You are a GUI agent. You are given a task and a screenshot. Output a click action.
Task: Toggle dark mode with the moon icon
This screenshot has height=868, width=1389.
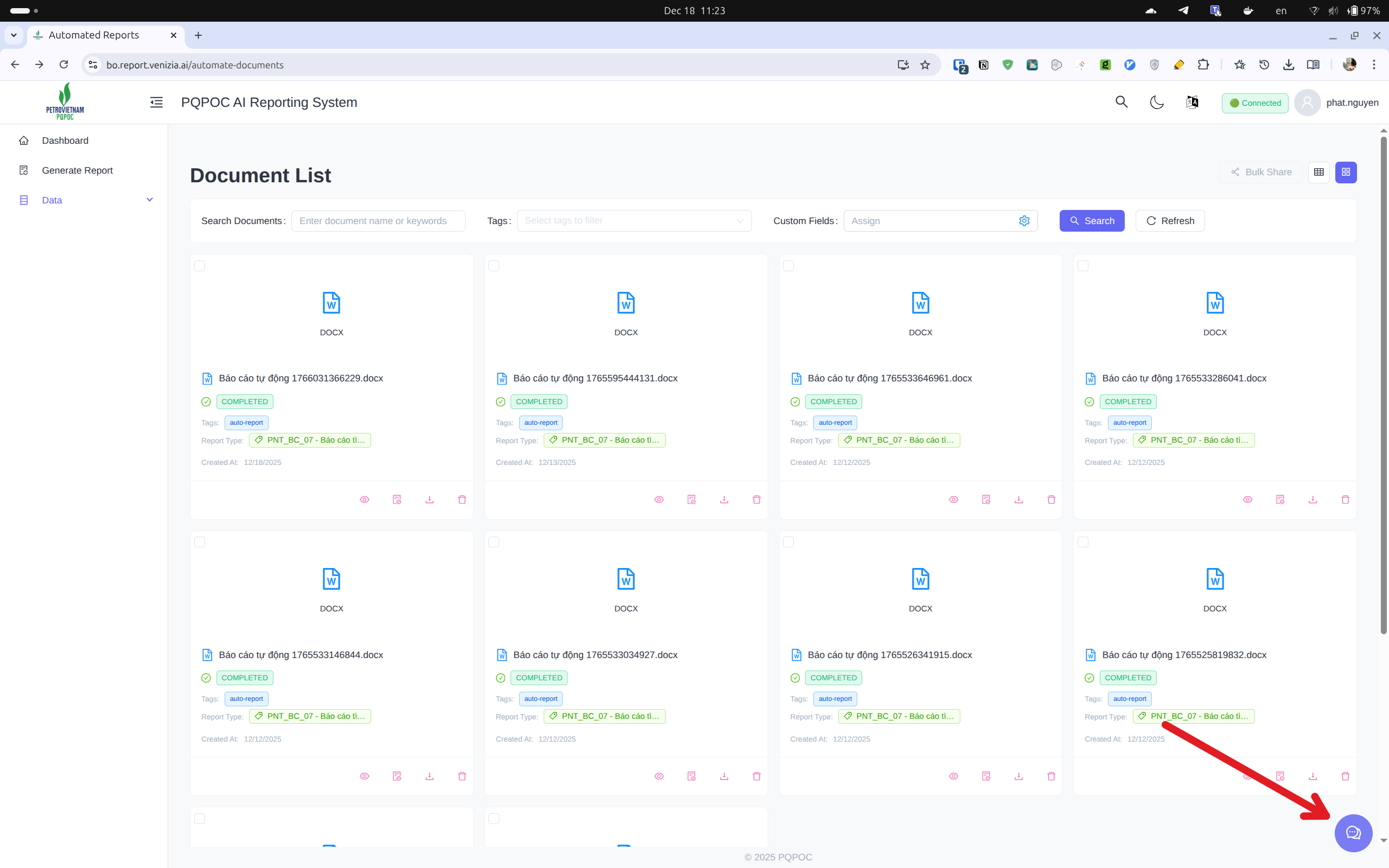tap(1156, 102)
